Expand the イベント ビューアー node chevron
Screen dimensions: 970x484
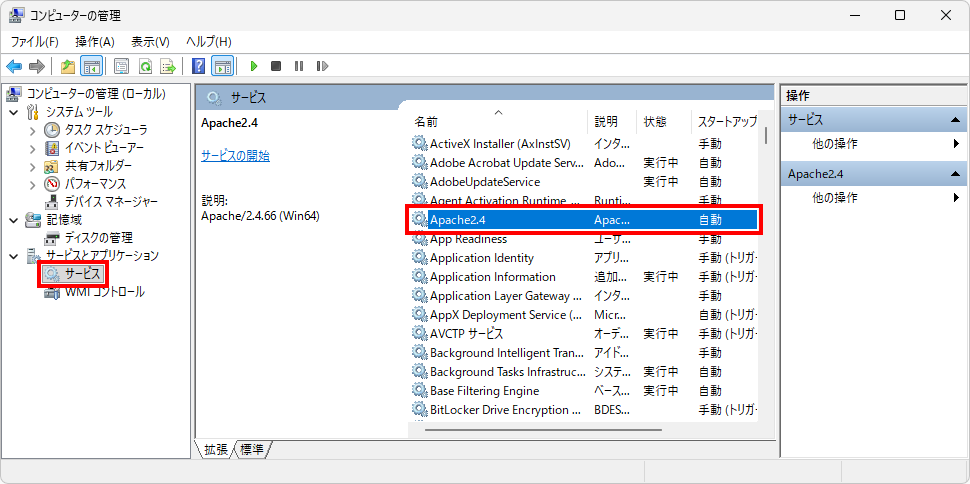click(33, 149)
